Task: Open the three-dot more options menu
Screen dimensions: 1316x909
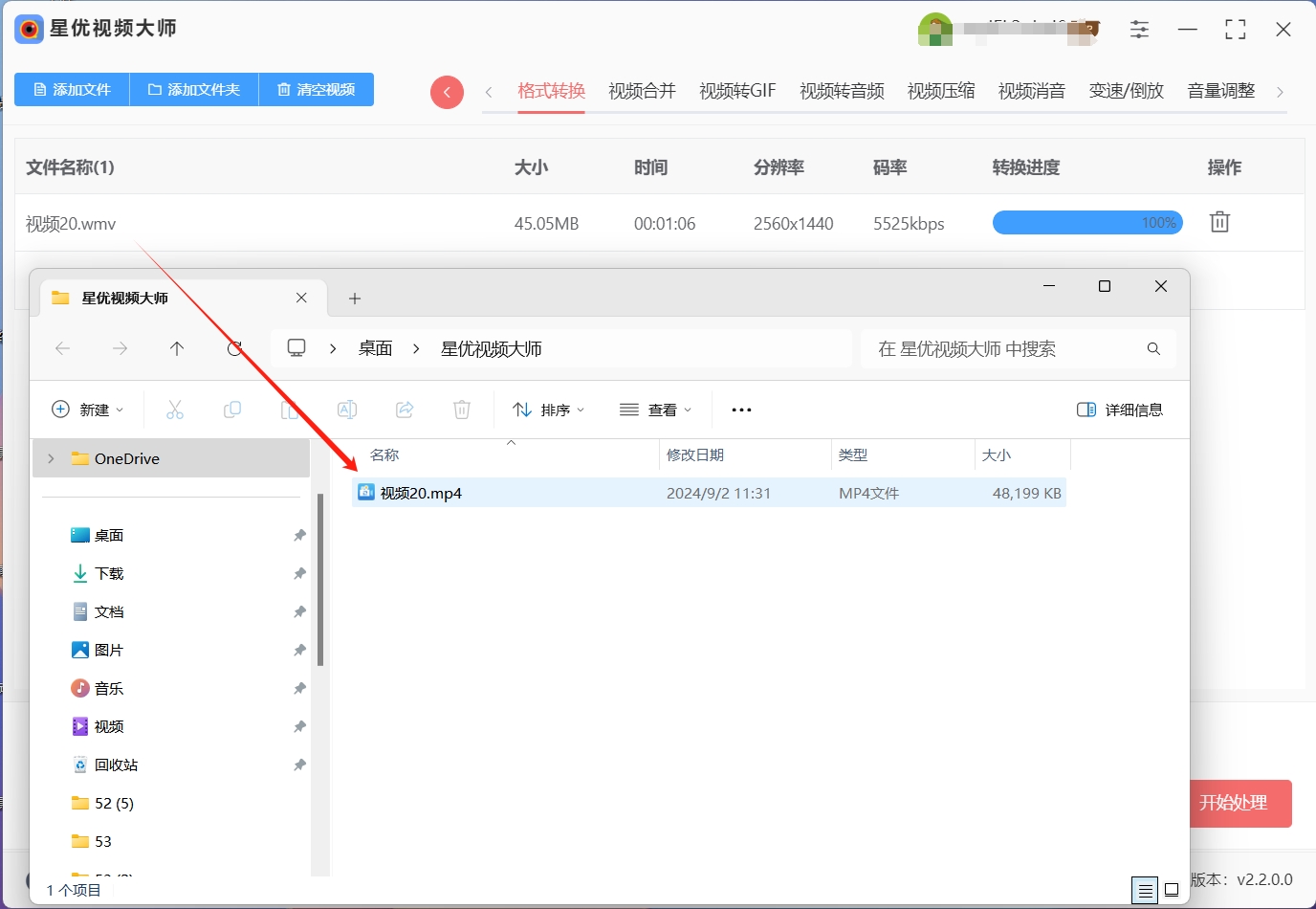Action: pyautogui.click(x=741, y=410)
